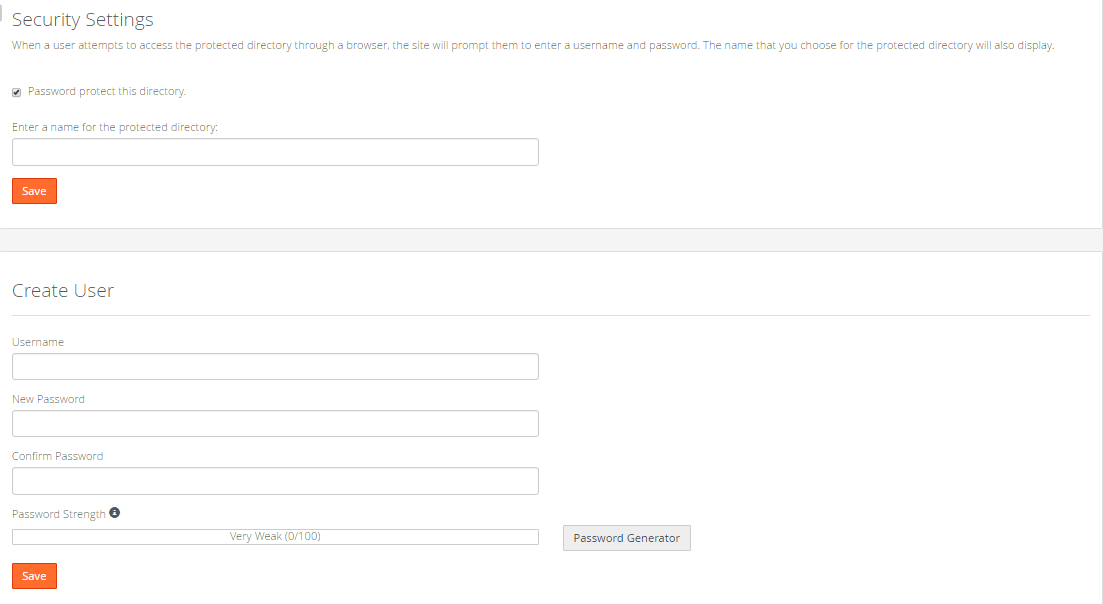
Task: Click the Create User heading
Action: (63, 290)
